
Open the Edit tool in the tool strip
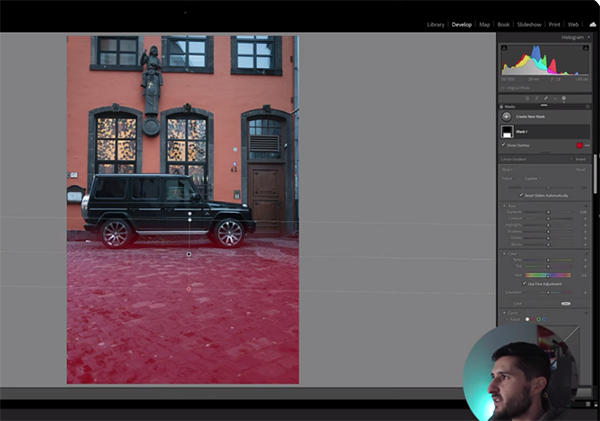[527, 98]
